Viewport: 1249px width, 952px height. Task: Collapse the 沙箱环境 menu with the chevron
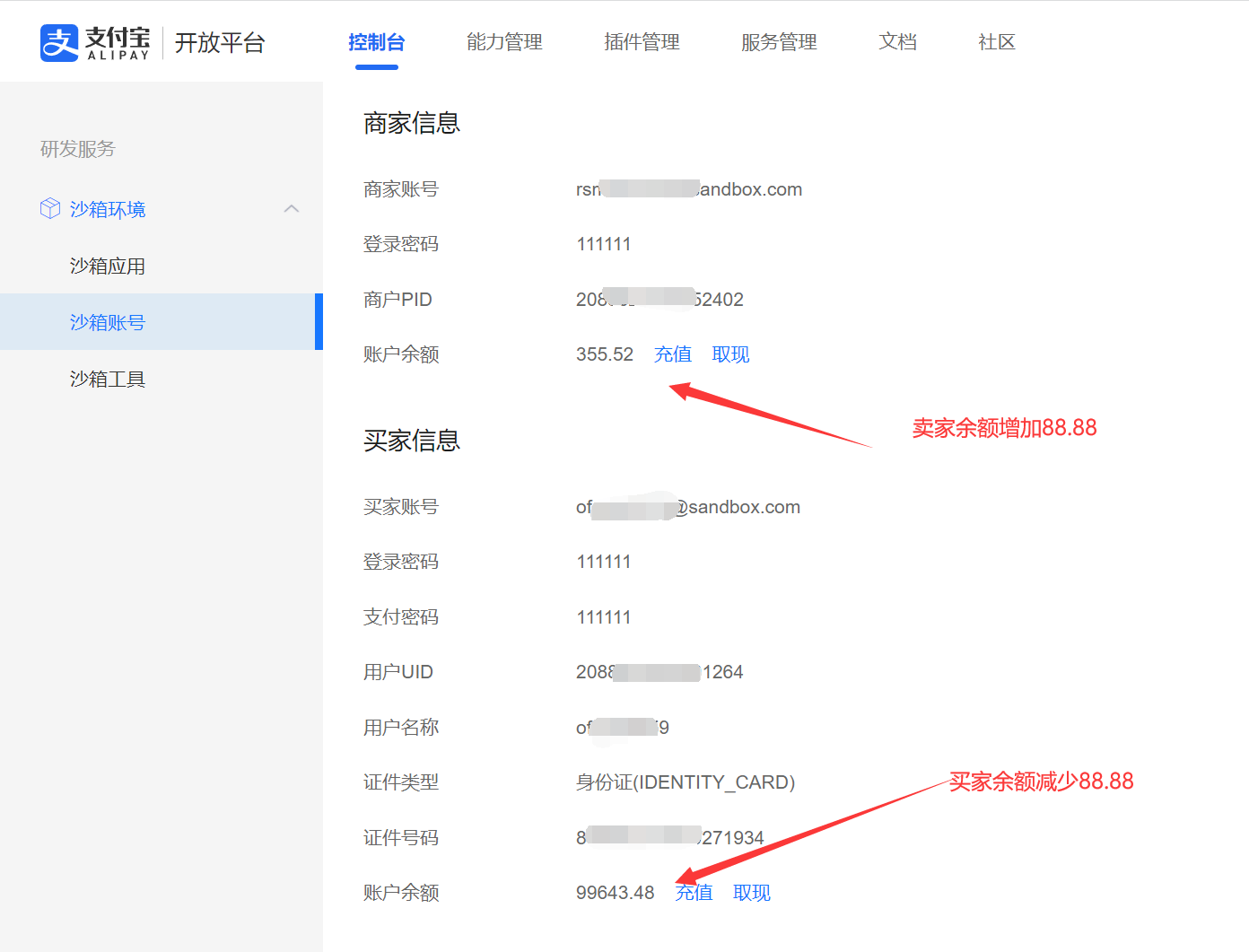point(292,208)
